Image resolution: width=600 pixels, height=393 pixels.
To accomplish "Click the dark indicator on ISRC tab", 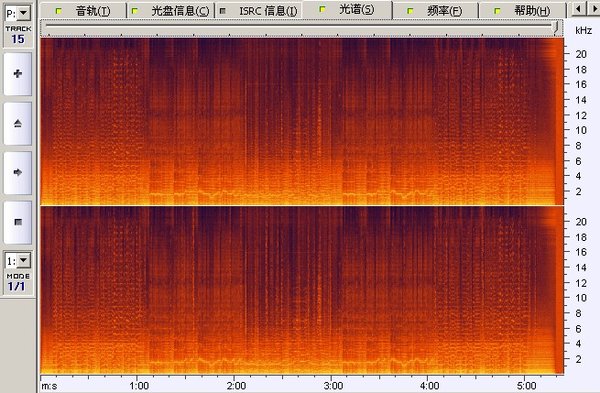I will pos(222,11).
